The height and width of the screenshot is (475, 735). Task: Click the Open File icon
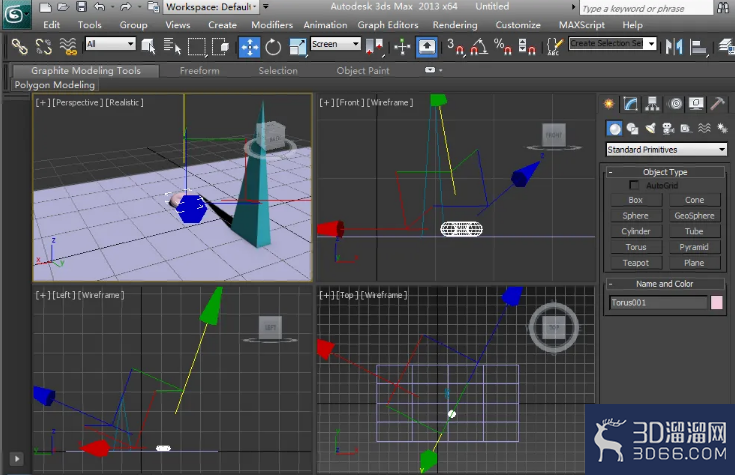[63, 7]
